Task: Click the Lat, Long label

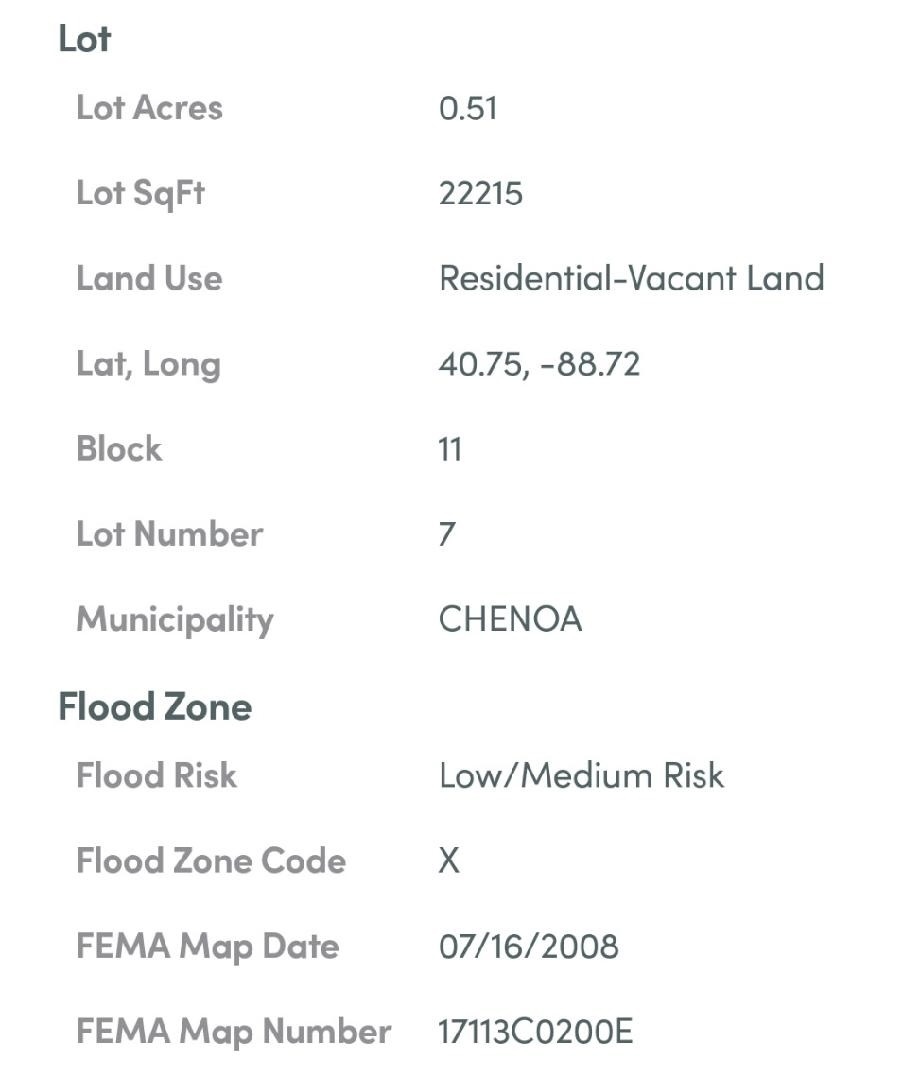Action: pyautogui.click(x=148, y=364)
